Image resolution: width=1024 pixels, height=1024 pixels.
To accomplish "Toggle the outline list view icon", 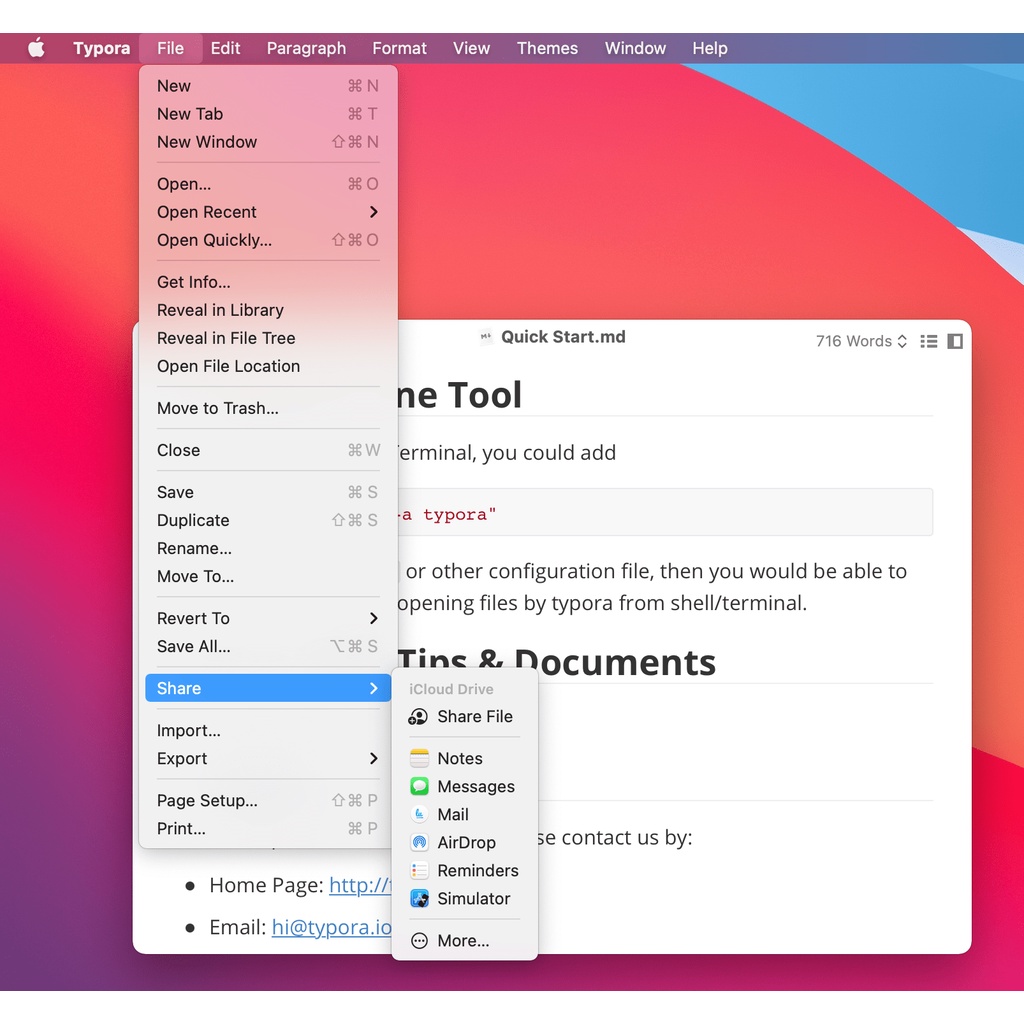I will click(929, 341).
